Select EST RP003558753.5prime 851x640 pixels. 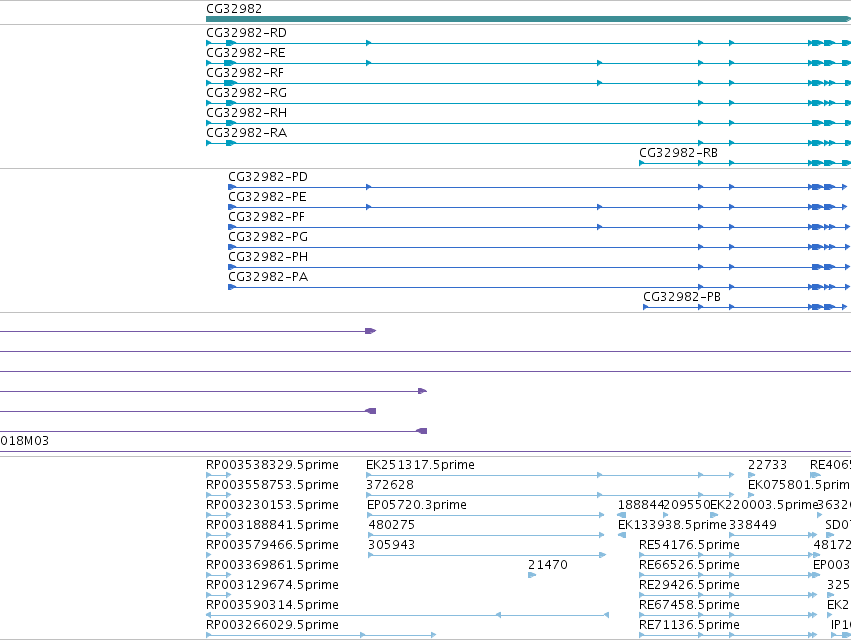pyautogui.click(x=272, y=485)
